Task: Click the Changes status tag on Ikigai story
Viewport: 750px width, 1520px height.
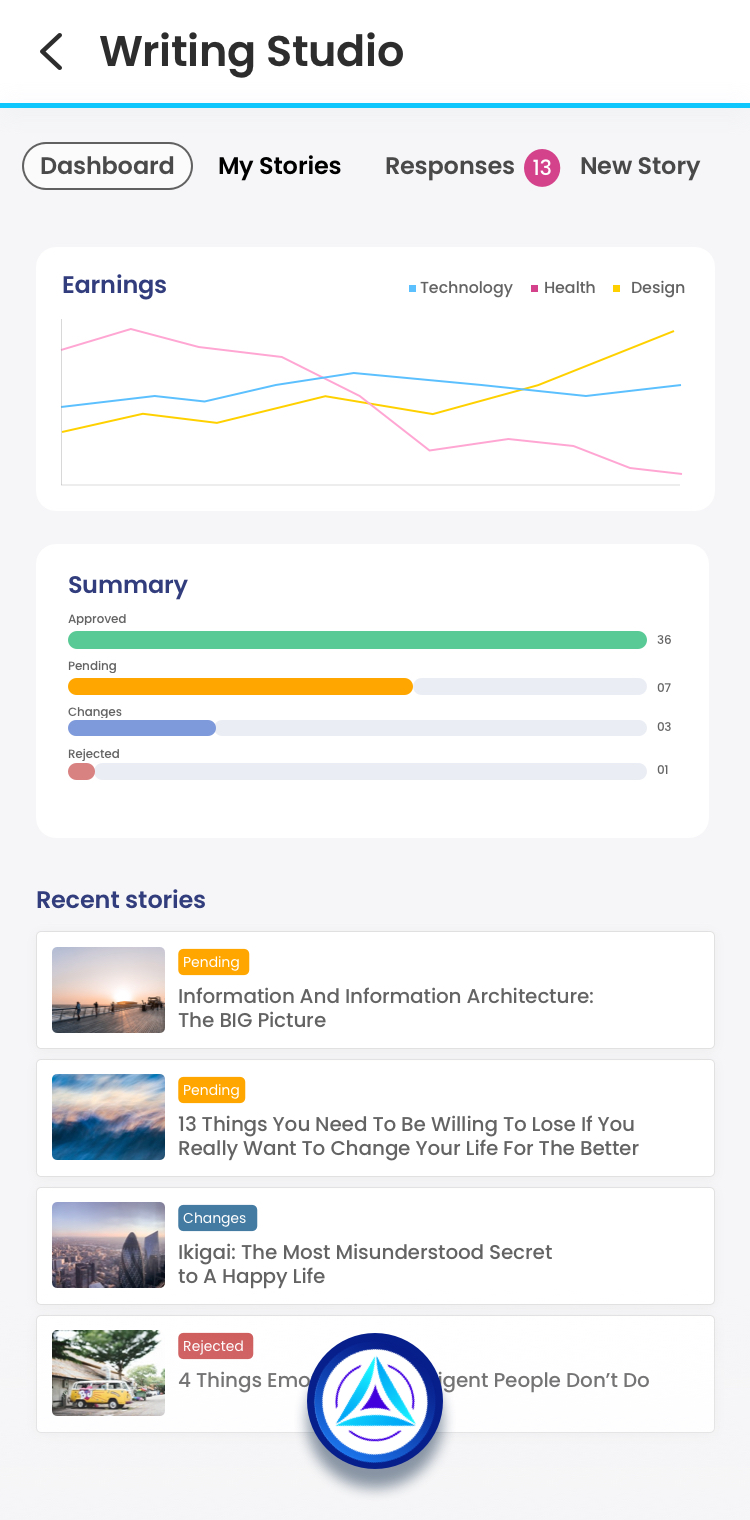Action: (x=218, y=1218)
